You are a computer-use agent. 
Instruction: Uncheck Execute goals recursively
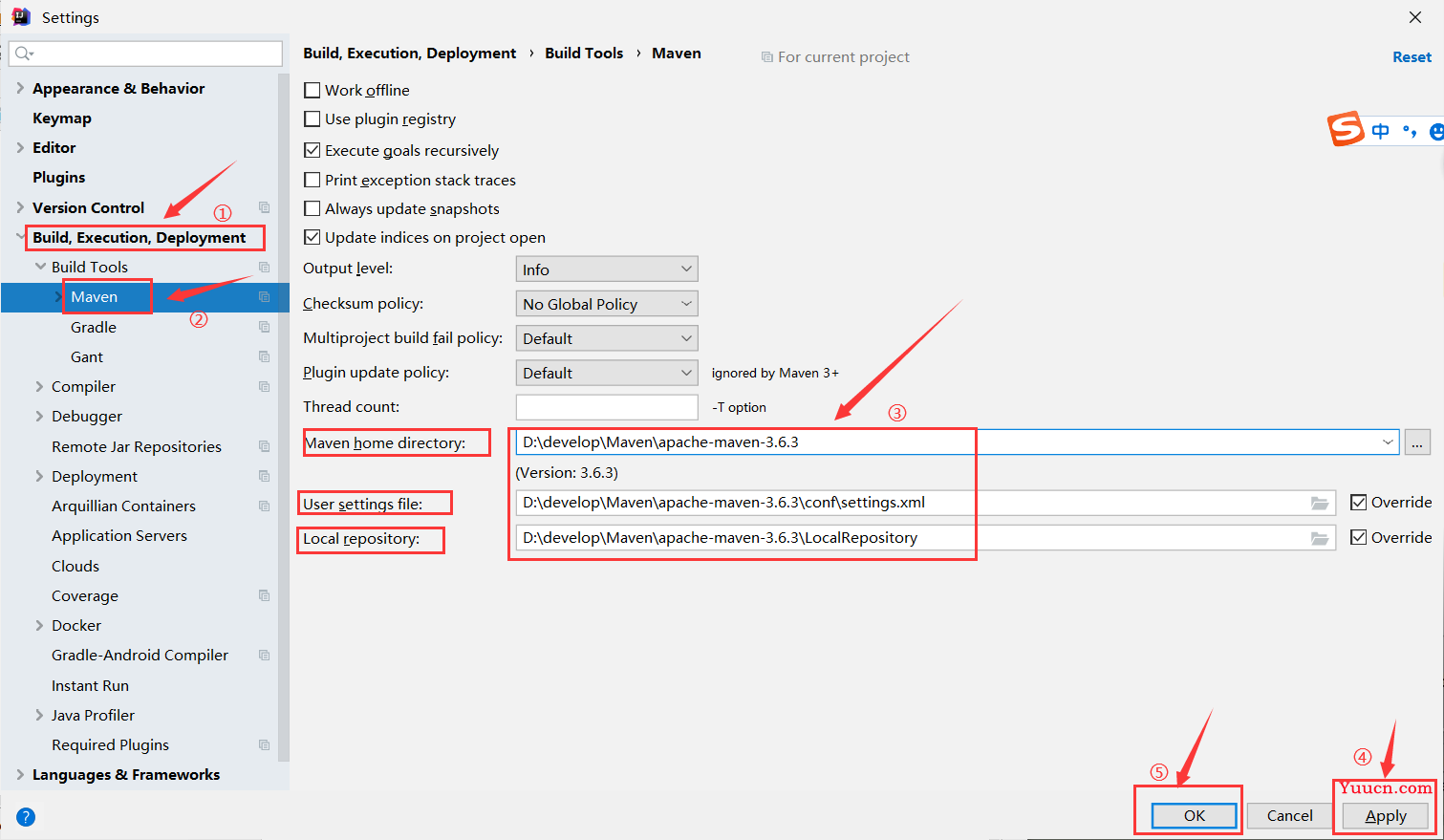pos(312,150)
